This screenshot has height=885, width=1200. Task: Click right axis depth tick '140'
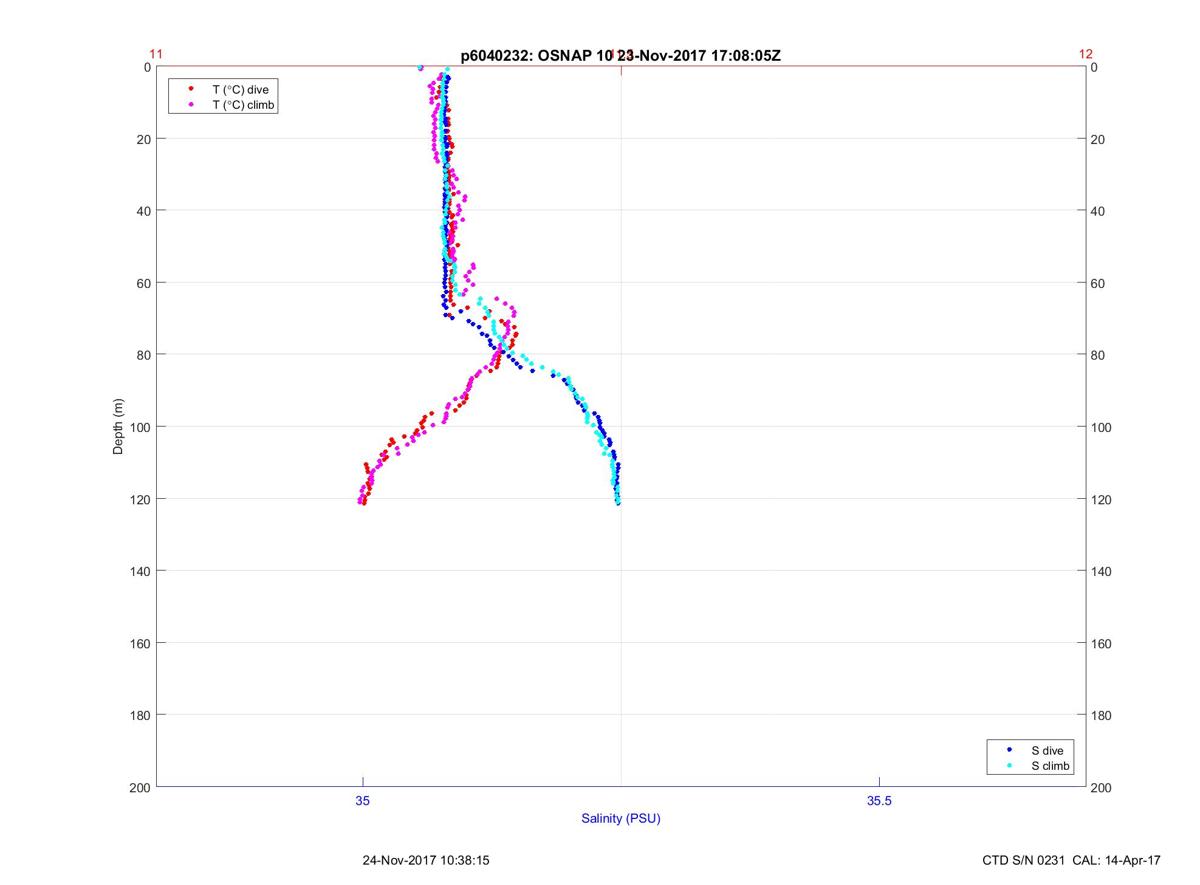pyautogui.click(x=1101, y=571)
